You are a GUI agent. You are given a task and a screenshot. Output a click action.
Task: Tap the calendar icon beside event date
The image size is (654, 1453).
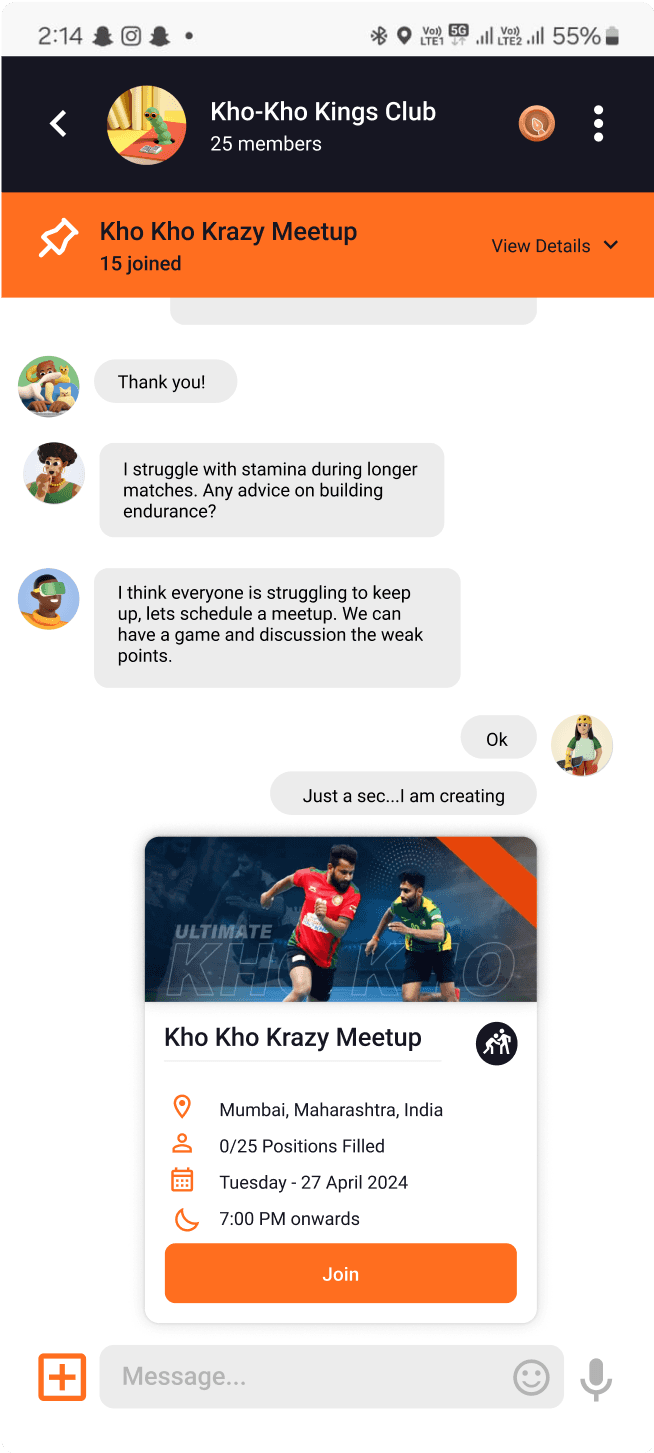pyautogui.click(x=182, y=1181)
